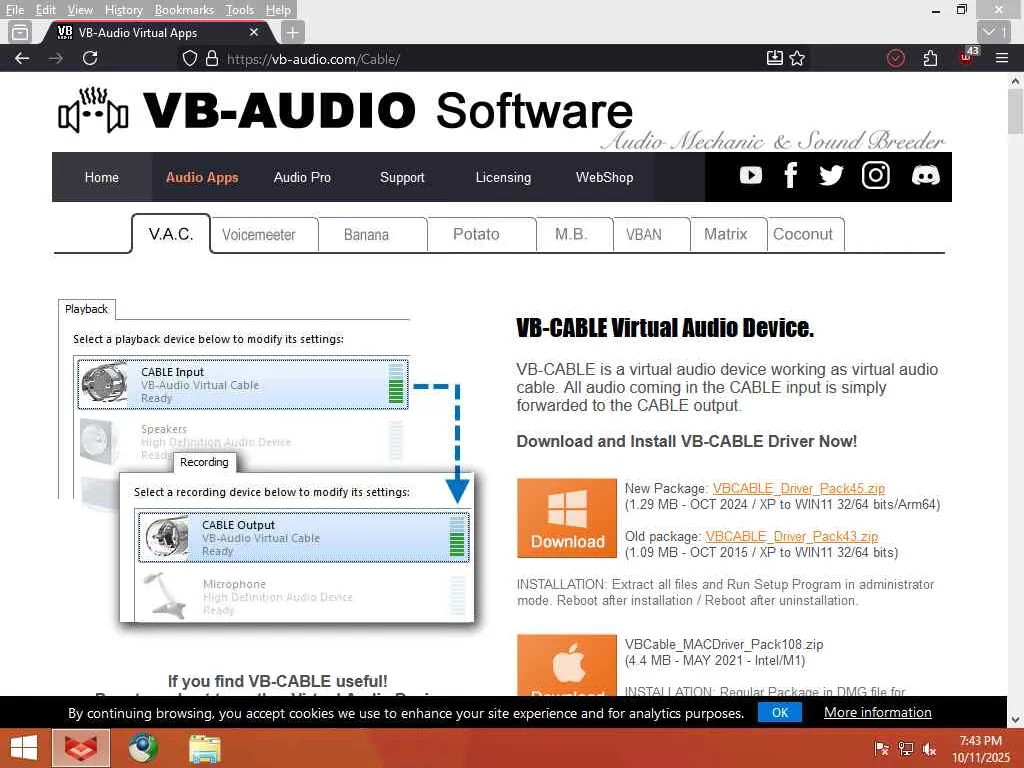Click the VB-Audio speaker logo
The width and height of the screenshot is (1024, 768).
coord(93,111)
